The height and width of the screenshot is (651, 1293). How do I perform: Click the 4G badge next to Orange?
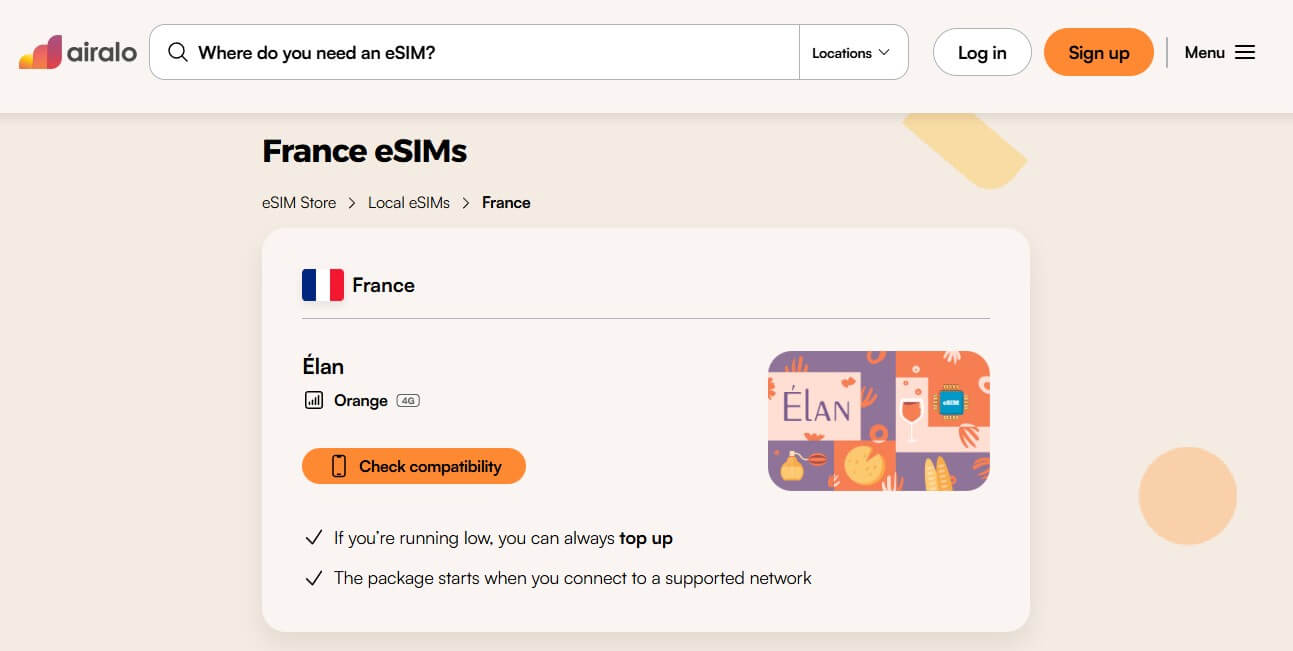(x=408, y=401)
